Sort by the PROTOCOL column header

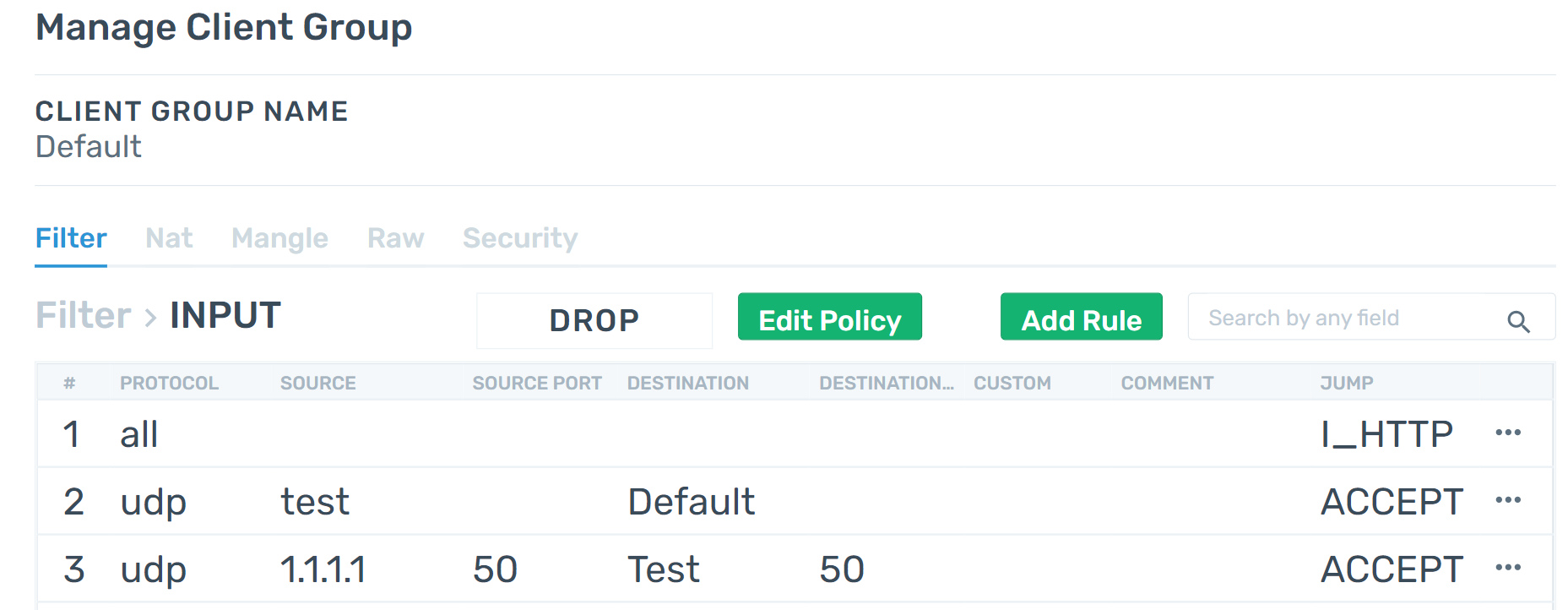point(169,383)
